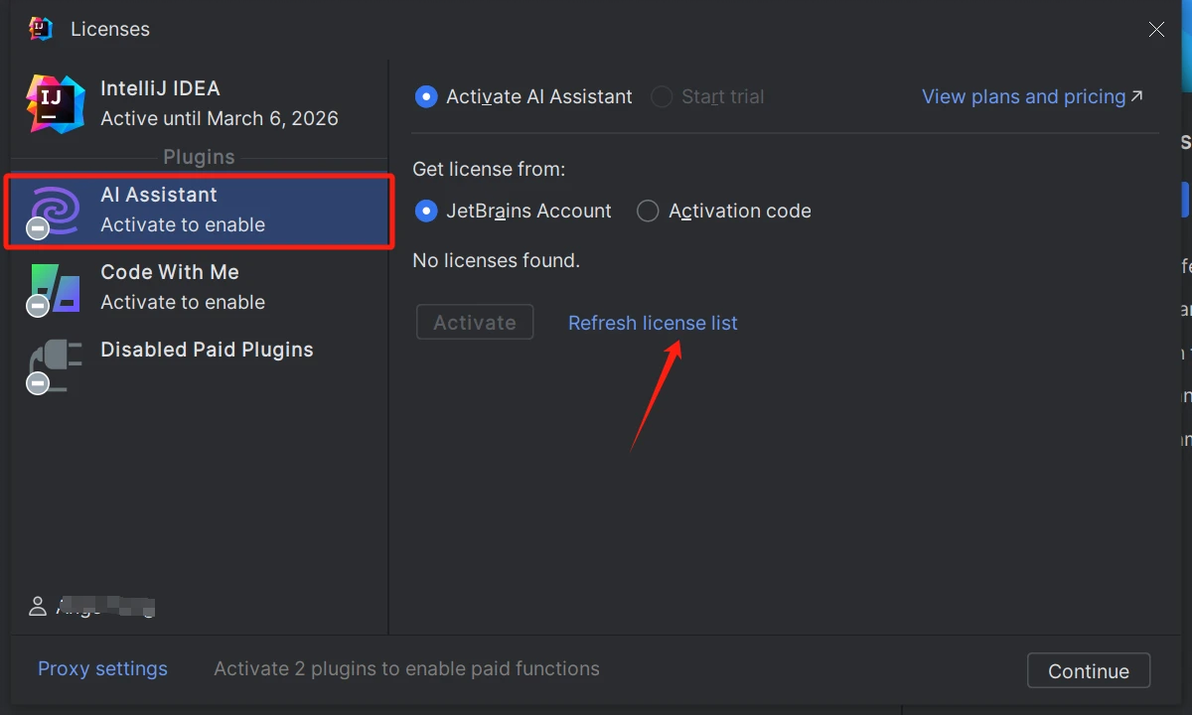Click the Code With Me icon
The image size is (1192, 715).
tap(55, 288)
